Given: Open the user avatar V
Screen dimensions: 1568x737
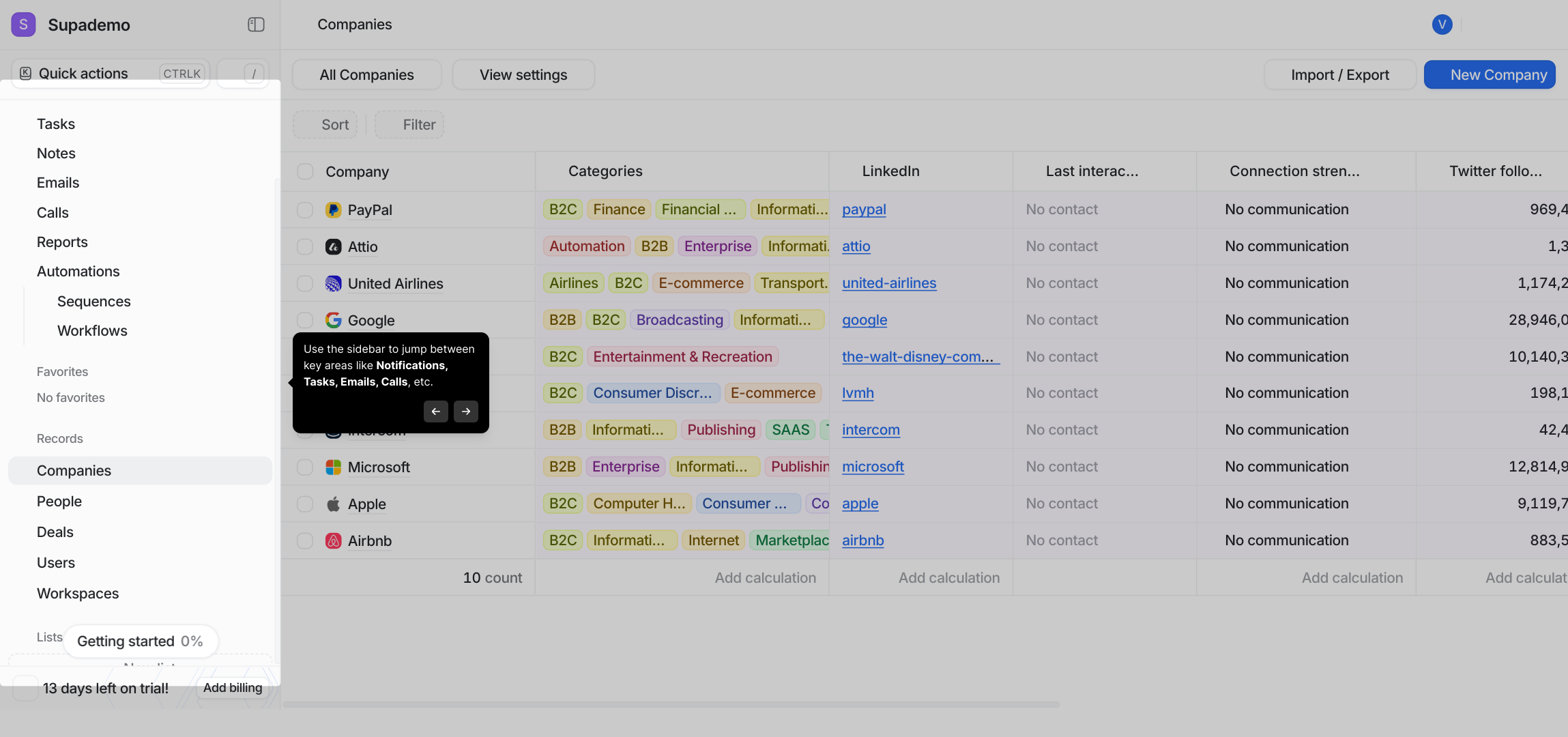Looking at the screenshot, I should point(1442,25).
